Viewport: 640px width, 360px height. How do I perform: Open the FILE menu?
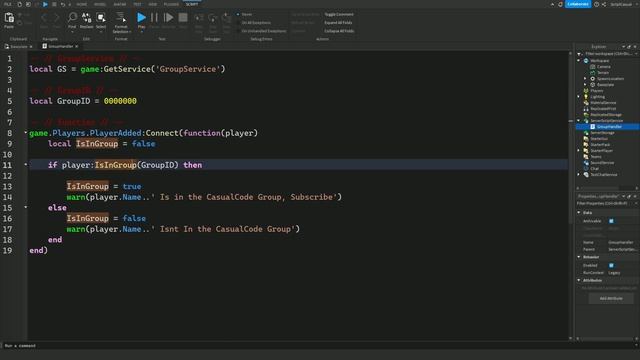point(7,4)
